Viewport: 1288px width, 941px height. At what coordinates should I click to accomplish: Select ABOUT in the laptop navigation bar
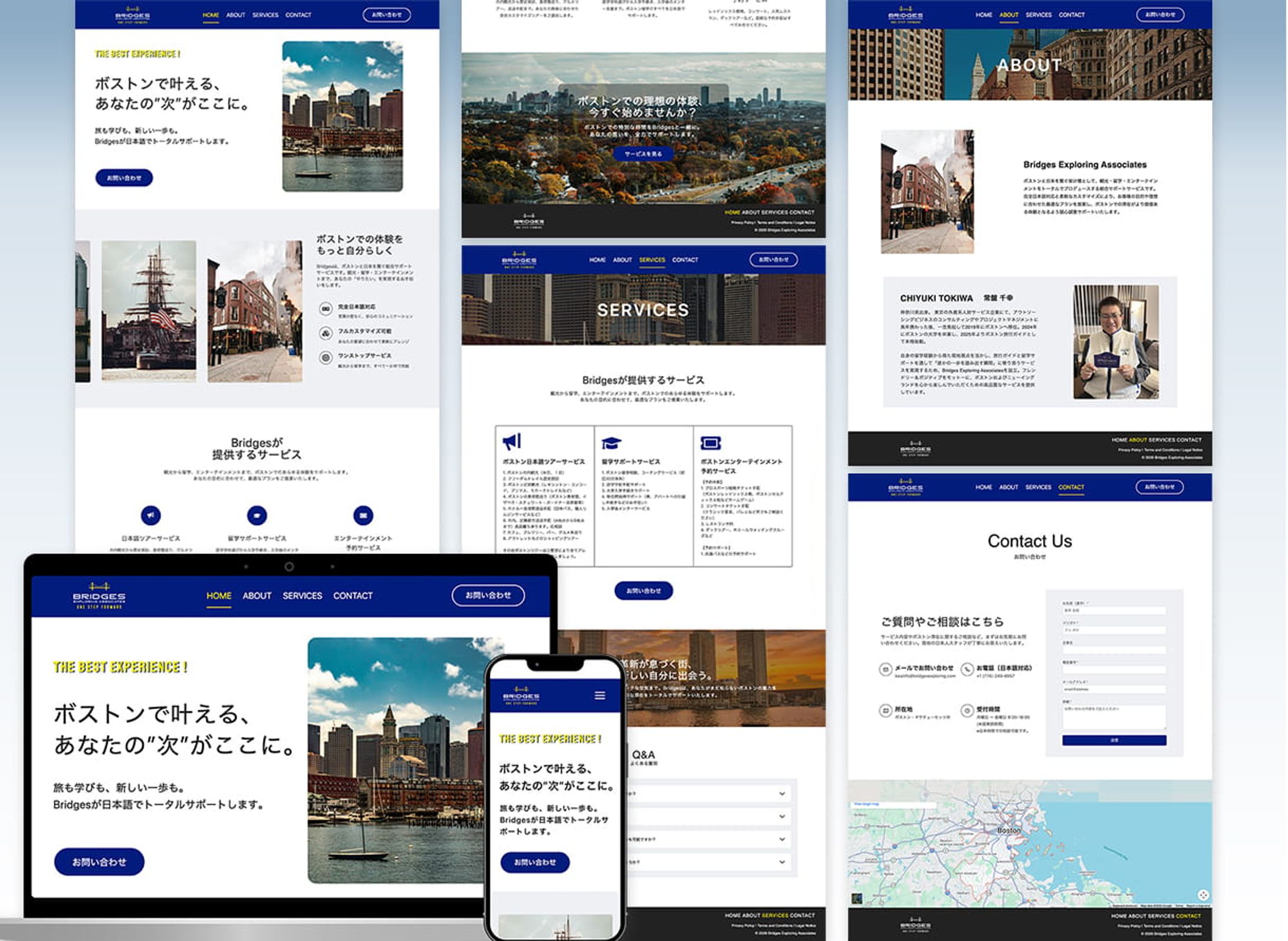(257, 596)
